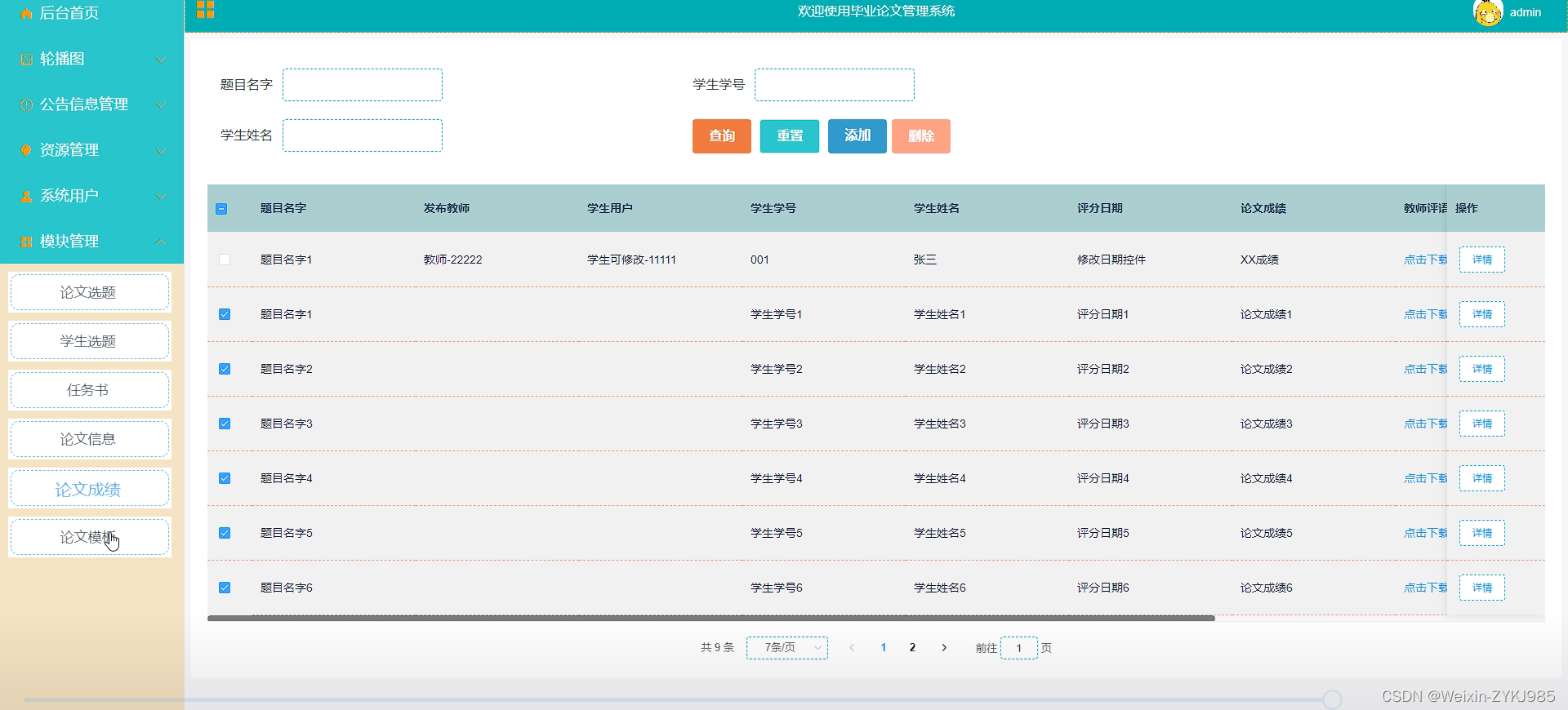Select the 论文成绩 submenu item
The height and width of the screenshot is (710, 1568).
pos(89,489)
